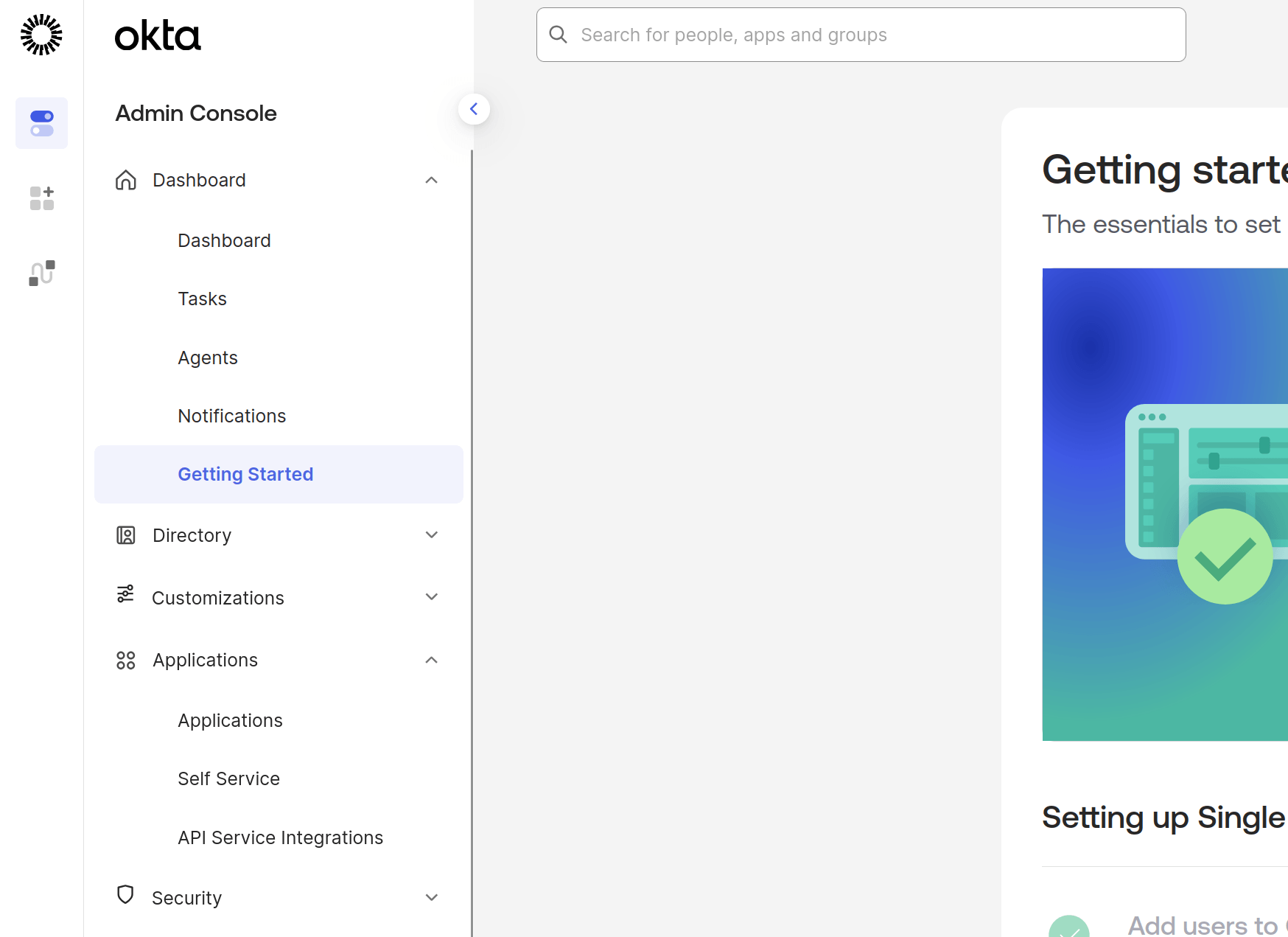Select the Admin Console toggle icon in rail

point(41,123)
